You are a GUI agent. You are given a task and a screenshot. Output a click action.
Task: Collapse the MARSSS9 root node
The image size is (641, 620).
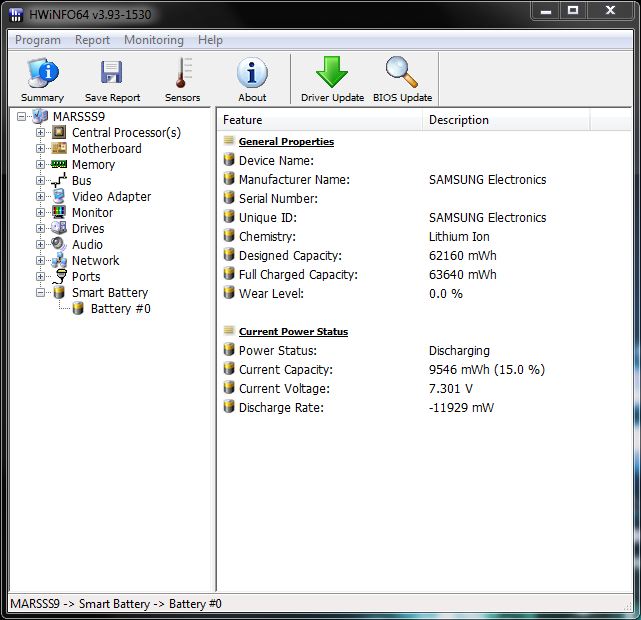click(x=21, y=117)
